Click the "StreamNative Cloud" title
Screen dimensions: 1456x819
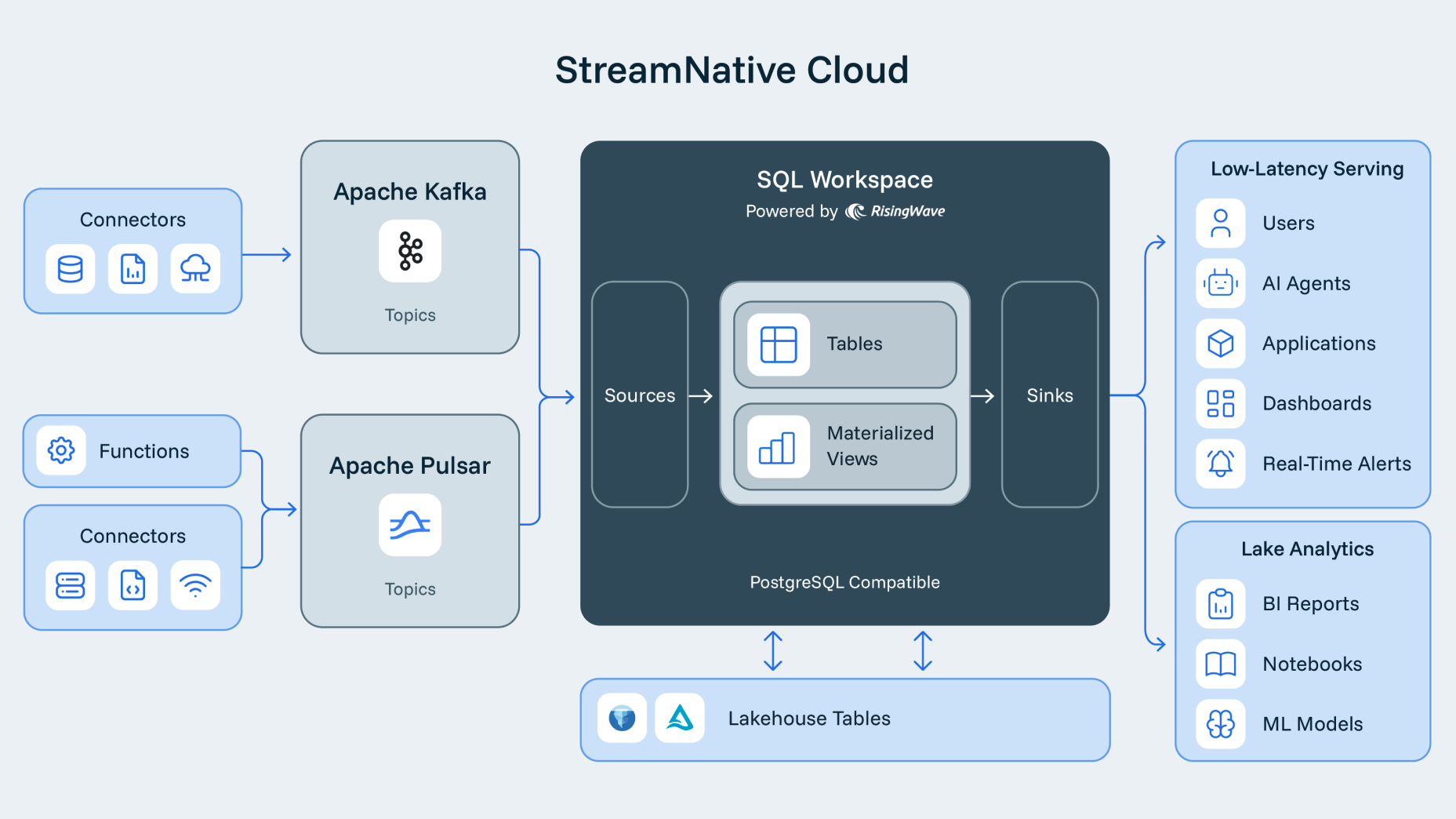point(732,70)
